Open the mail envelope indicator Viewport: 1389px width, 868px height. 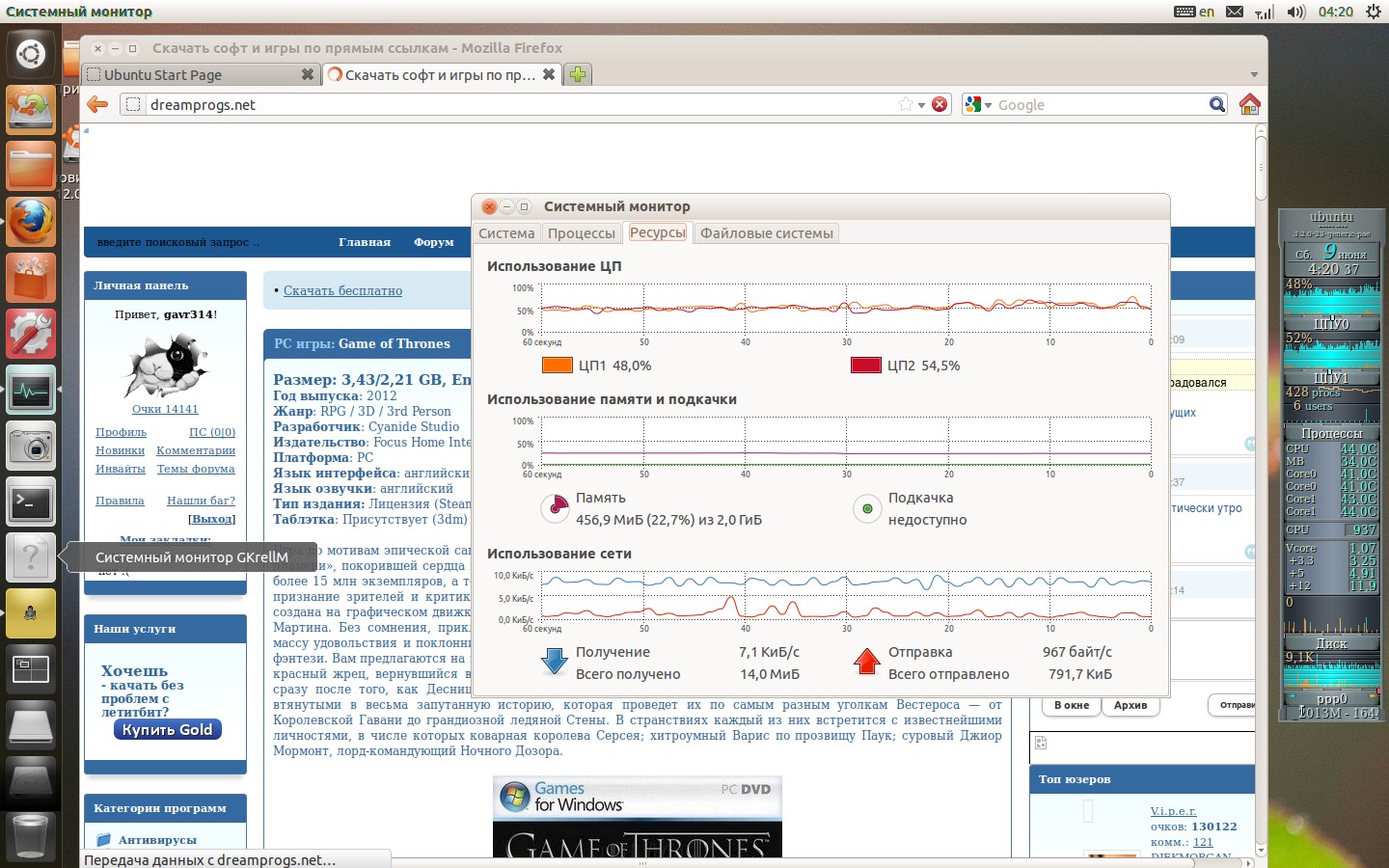(x=1235, y=12)
